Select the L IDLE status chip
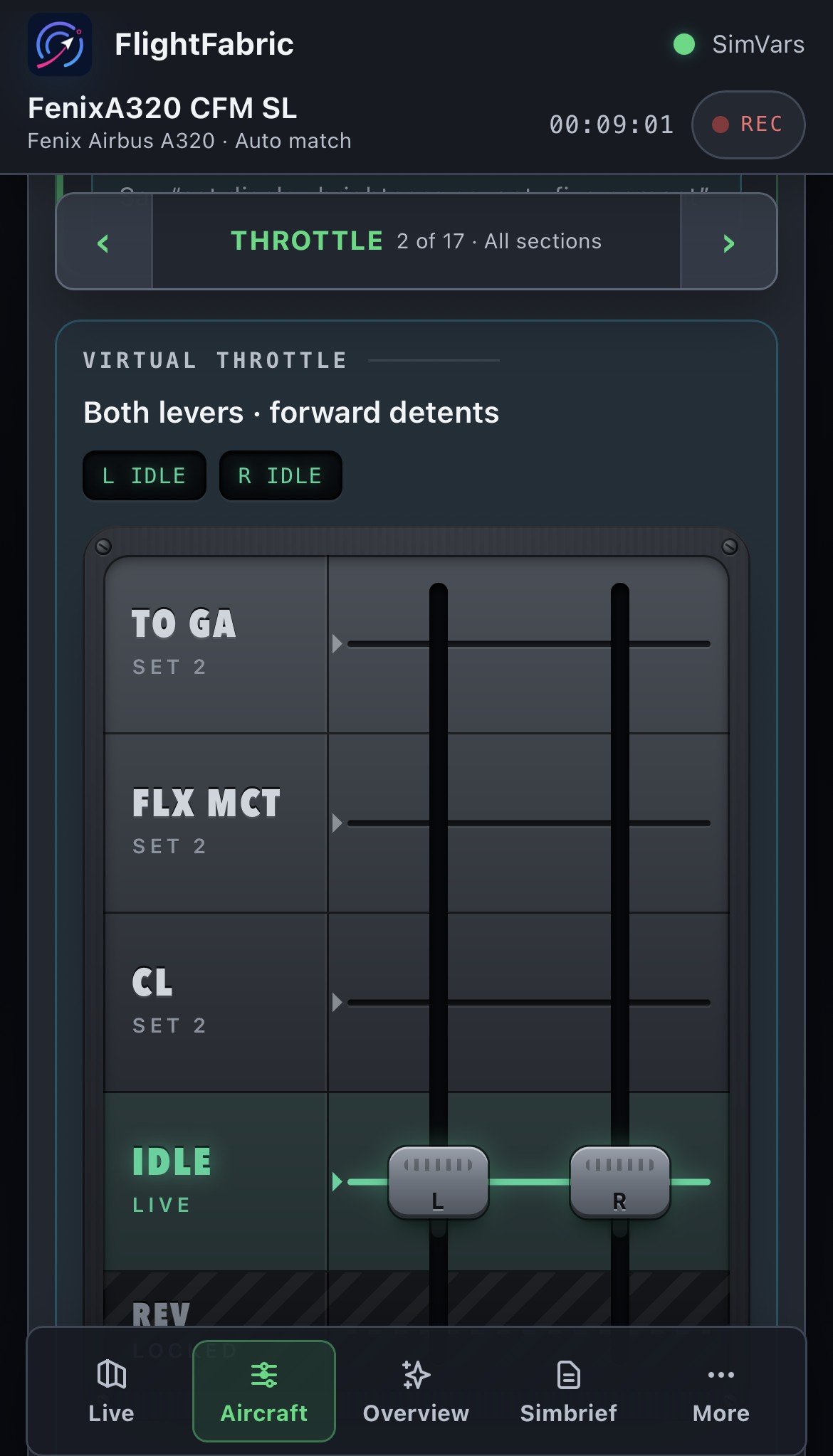 point(145,475)
